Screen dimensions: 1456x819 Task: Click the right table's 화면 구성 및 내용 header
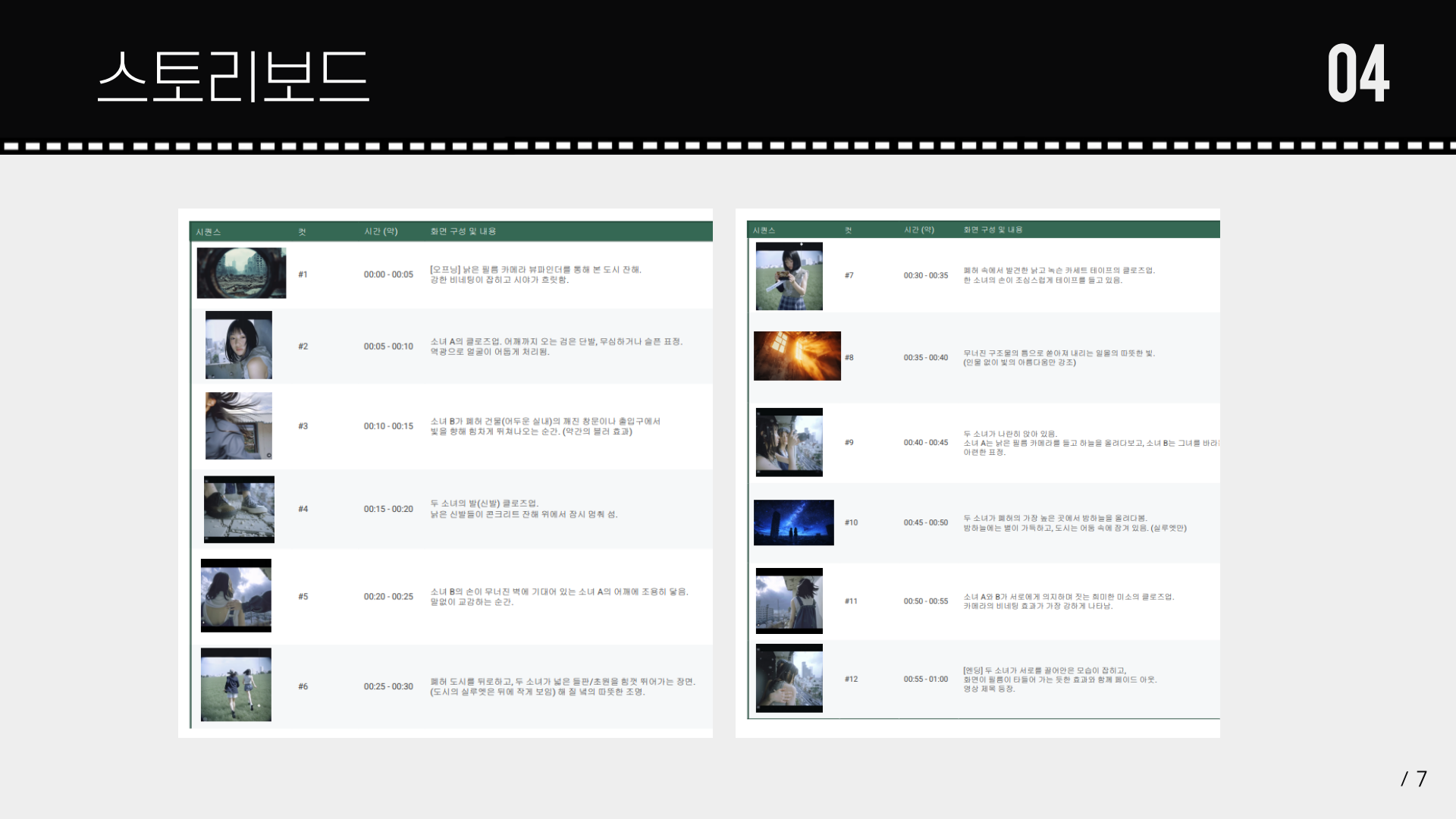993,230
